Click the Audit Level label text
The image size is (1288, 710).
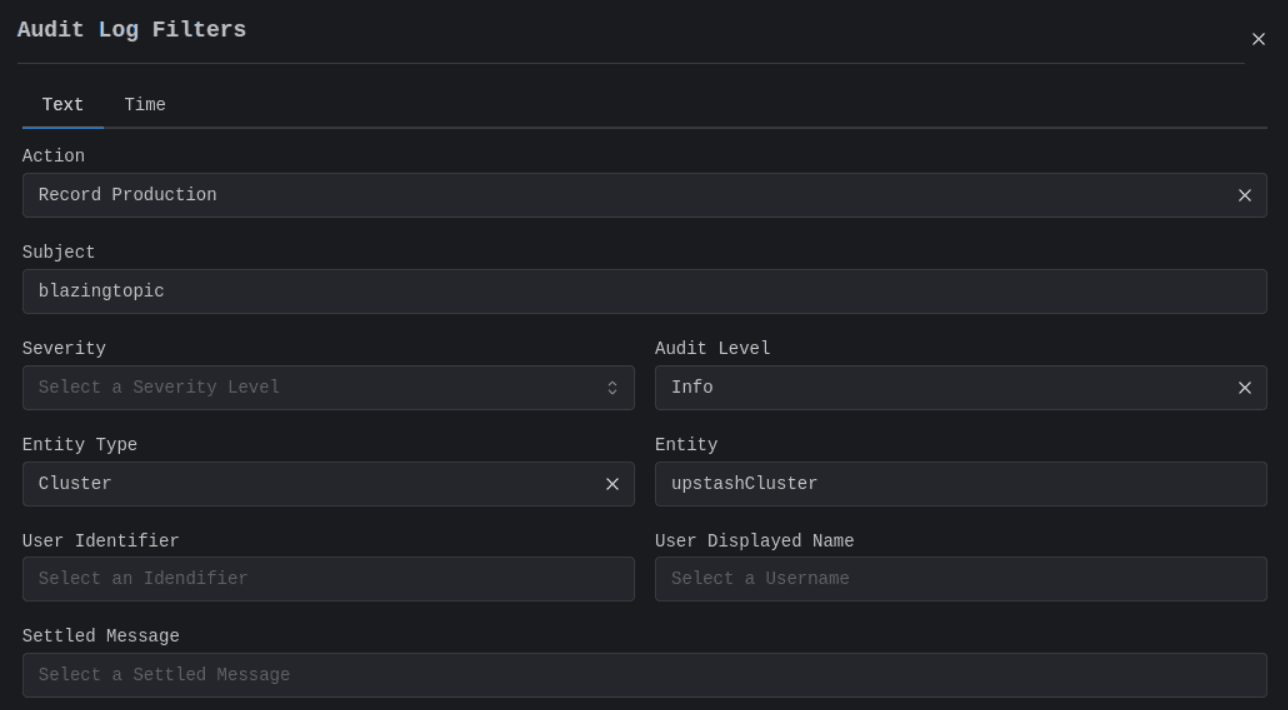pos(712,349)
